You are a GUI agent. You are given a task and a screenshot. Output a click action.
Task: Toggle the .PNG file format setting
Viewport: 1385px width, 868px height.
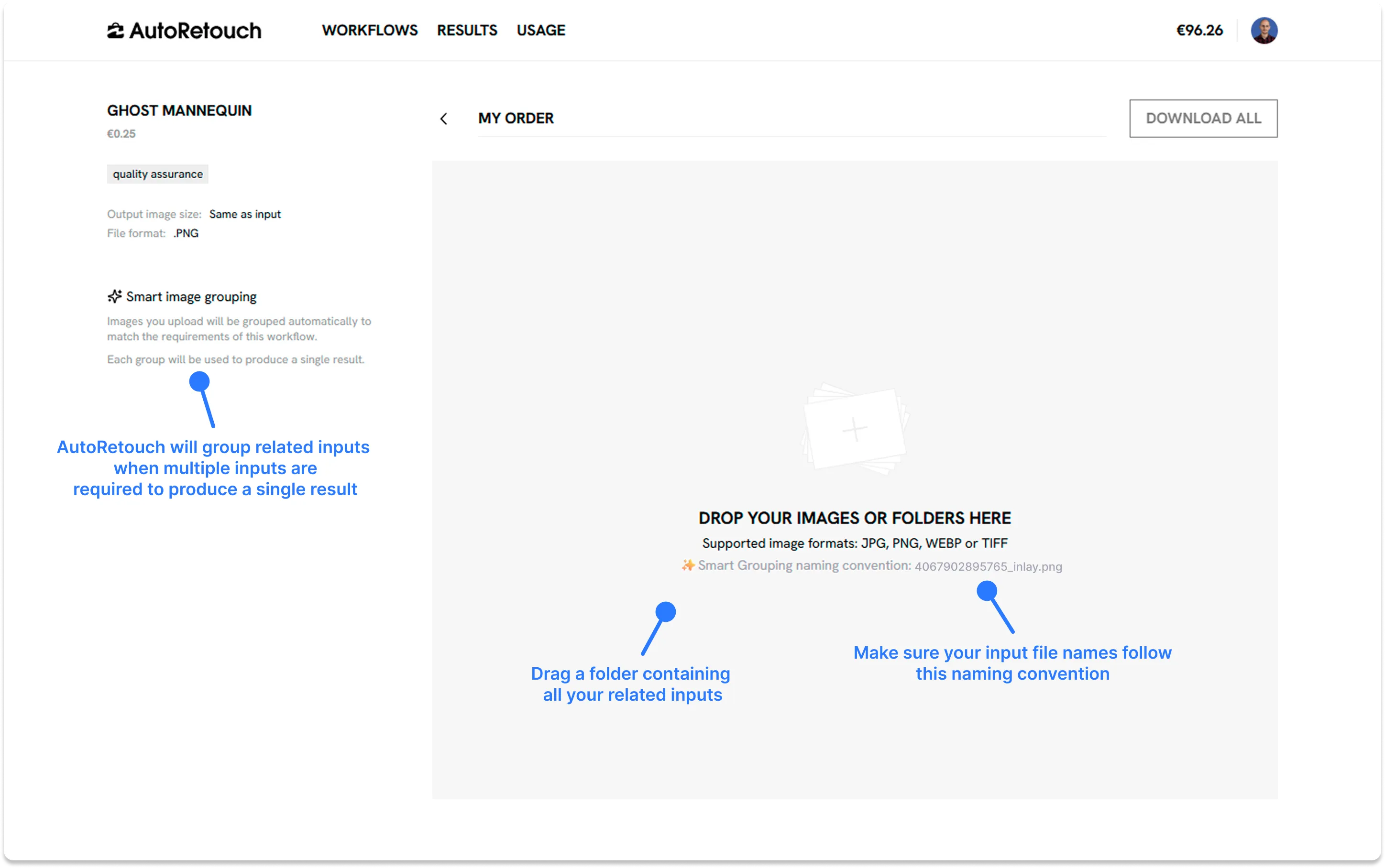(x=186, y=233)
